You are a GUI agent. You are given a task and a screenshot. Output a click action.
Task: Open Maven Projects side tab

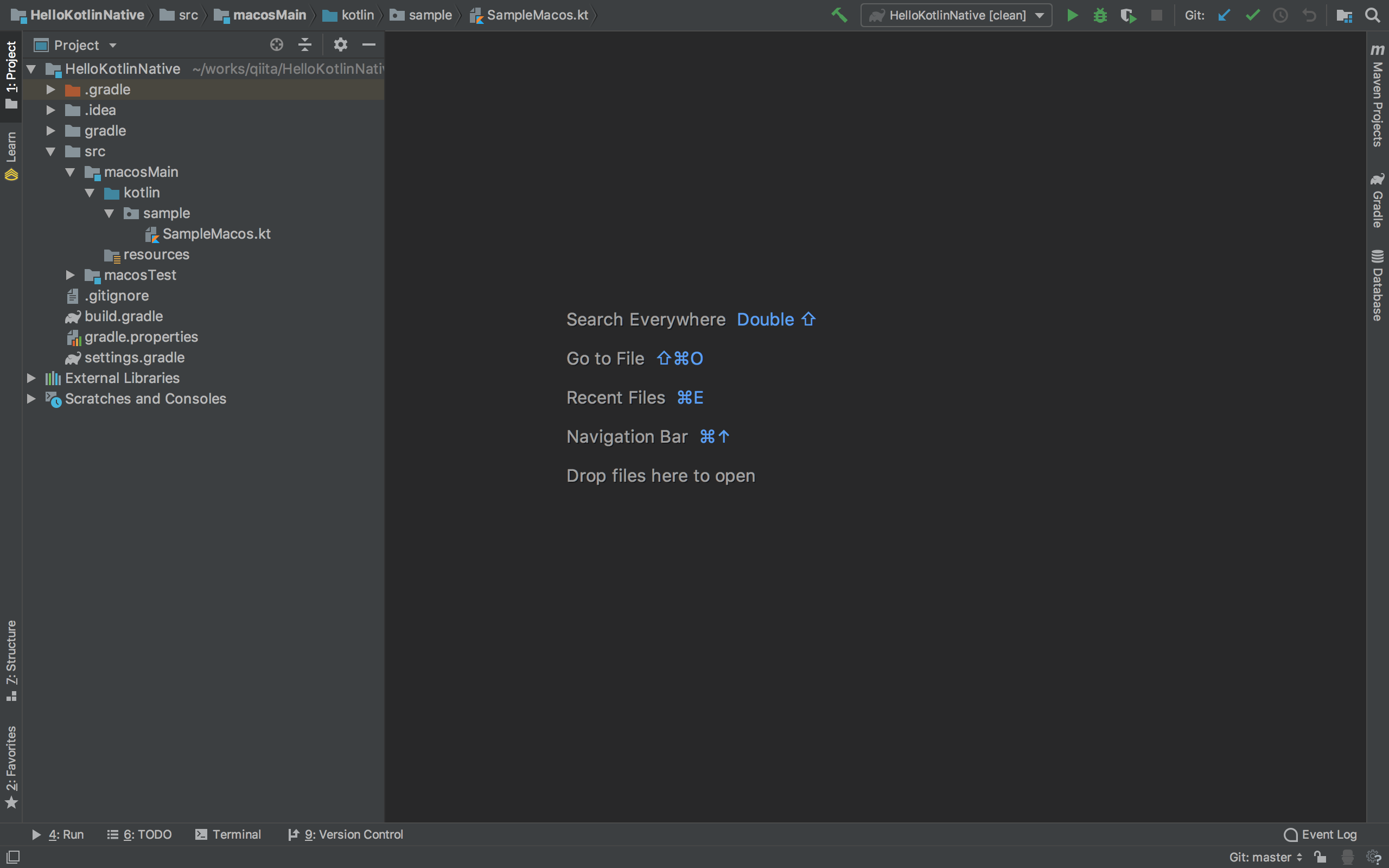point(1378,95)
